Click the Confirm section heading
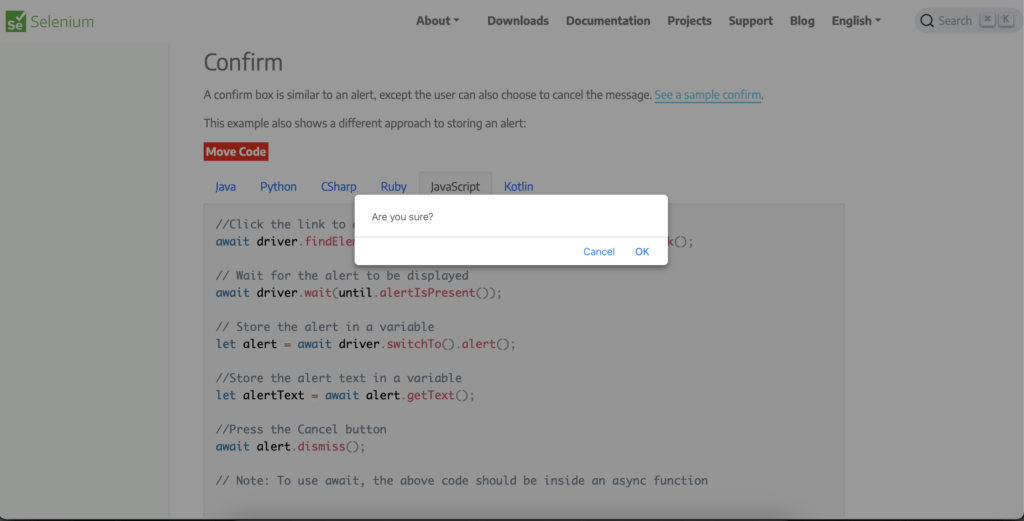The height and width of the screenshot is (521, 1024). coord(243,62)
